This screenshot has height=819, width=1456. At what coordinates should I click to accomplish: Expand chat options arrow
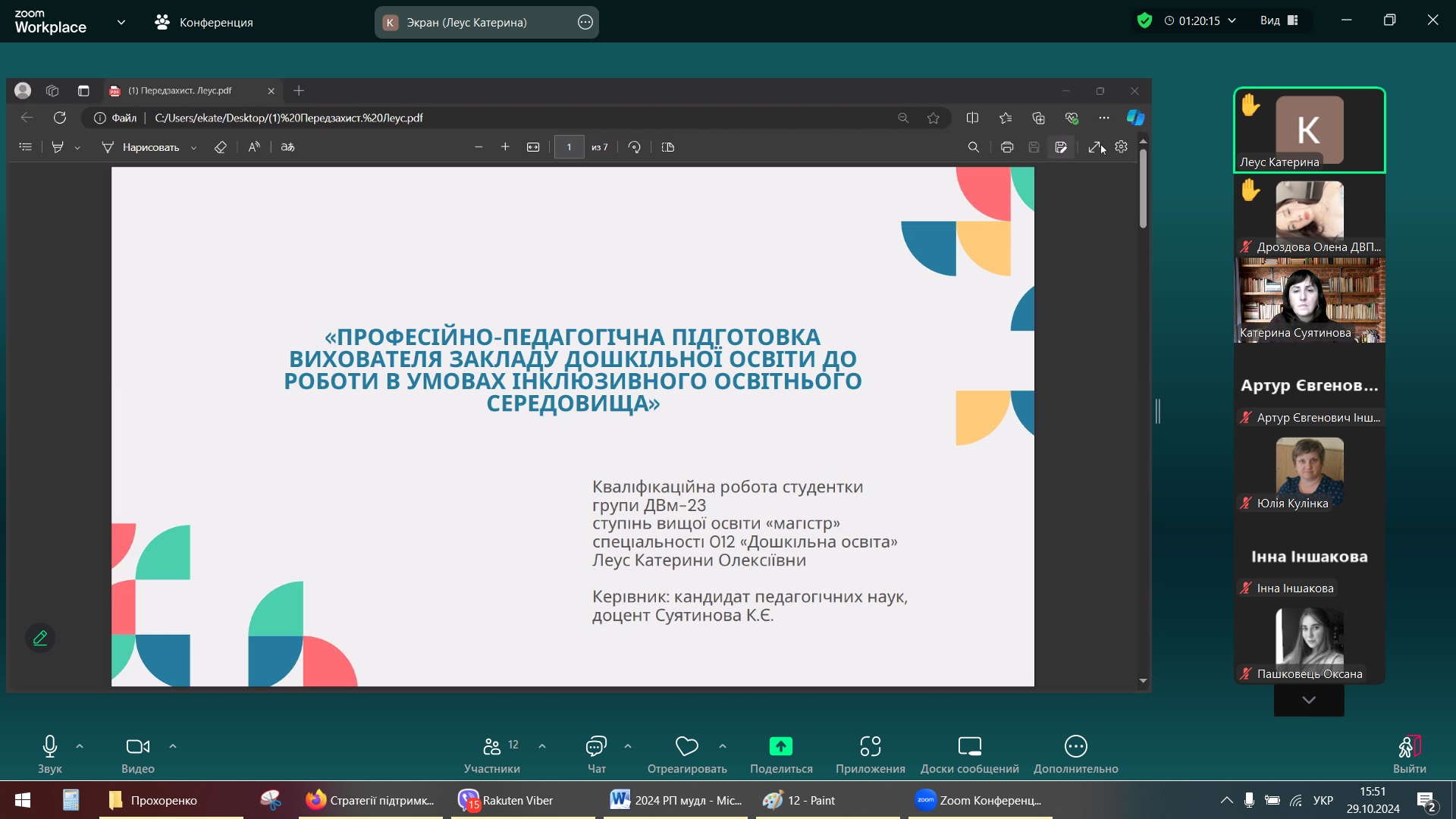pos(628,746)
